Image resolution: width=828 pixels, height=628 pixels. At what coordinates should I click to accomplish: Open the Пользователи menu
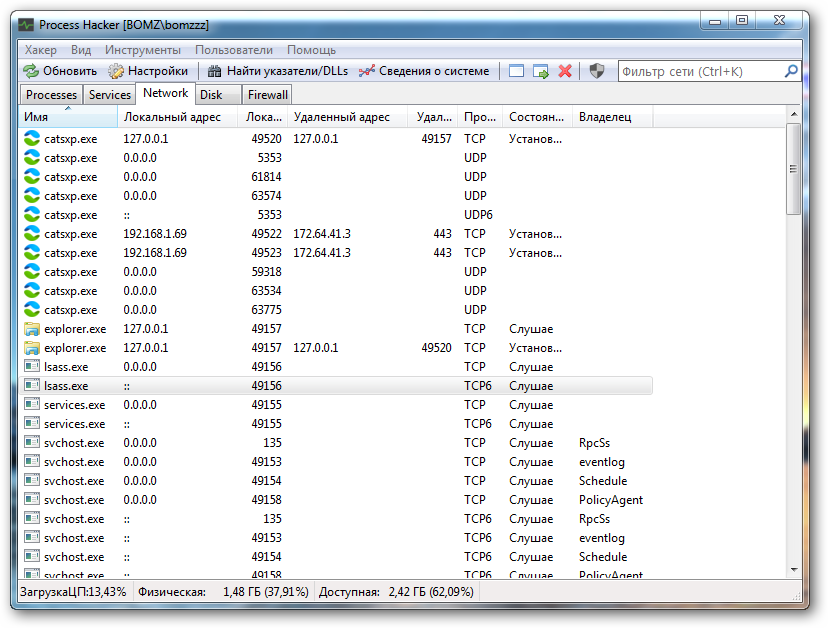coord(234,50)
